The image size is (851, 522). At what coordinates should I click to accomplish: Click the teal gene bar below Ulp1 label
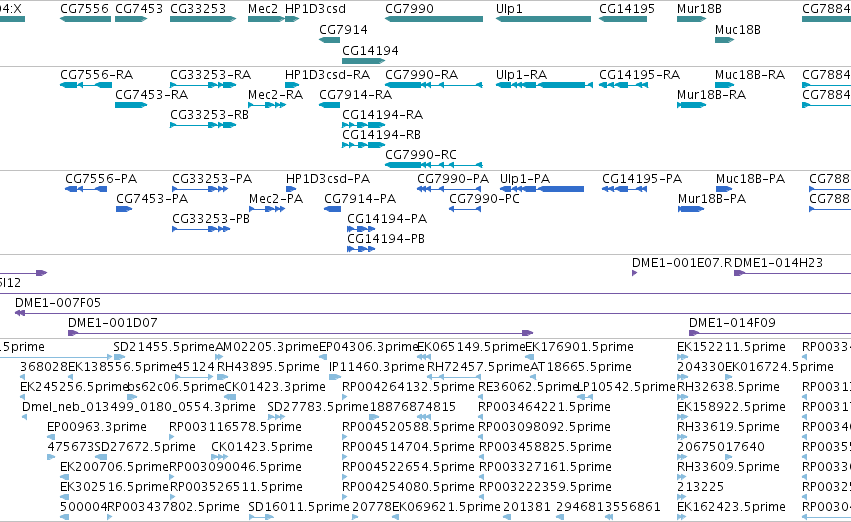[x=543, y=19]
